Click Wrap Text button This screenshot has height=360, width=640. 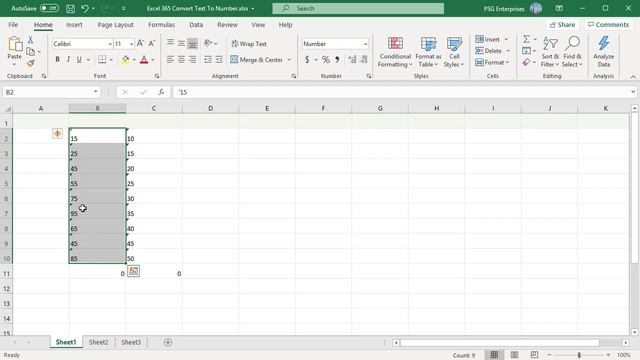coord(249,44)
